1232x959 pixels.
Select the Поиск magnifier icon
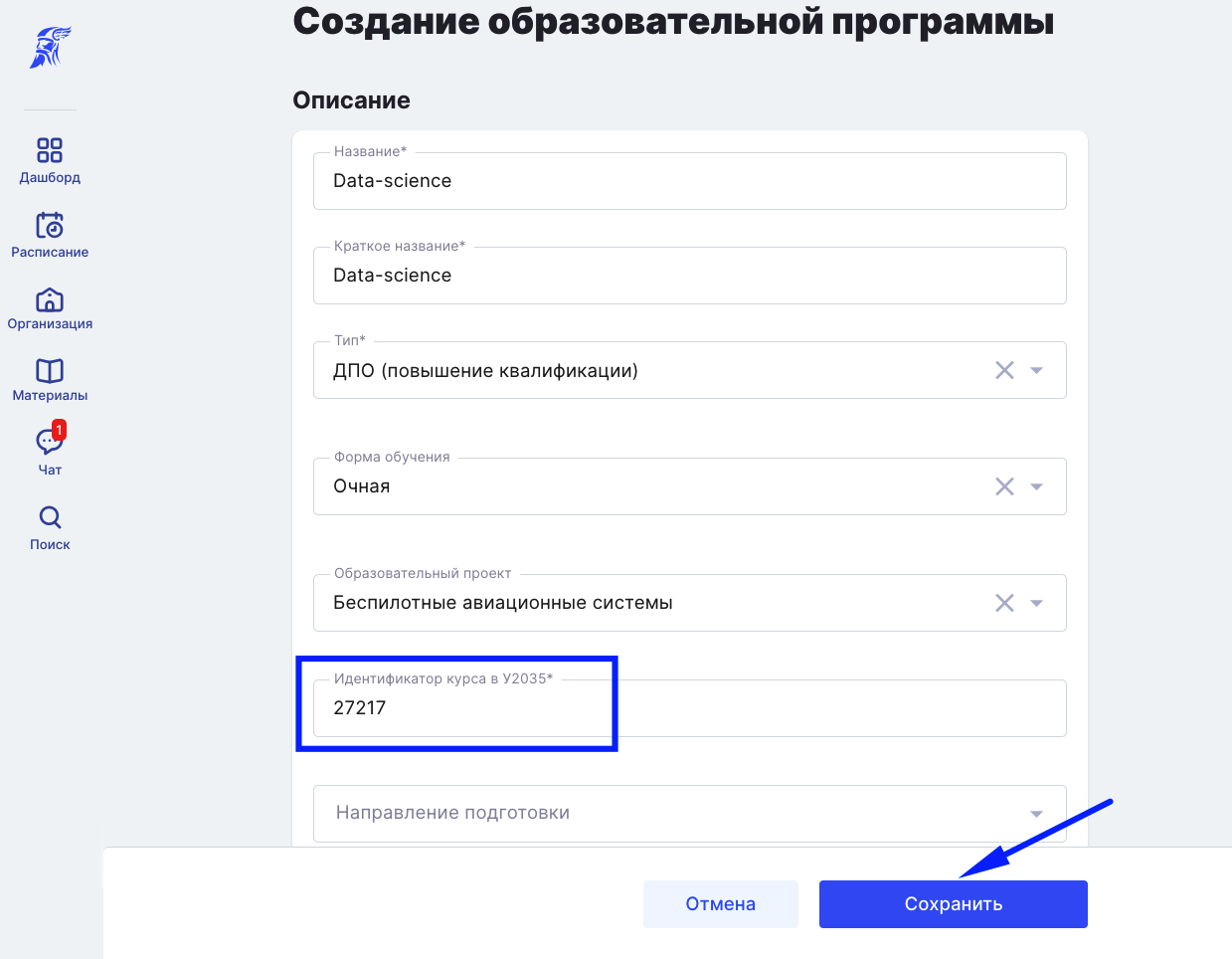click(x=50, y=517)
